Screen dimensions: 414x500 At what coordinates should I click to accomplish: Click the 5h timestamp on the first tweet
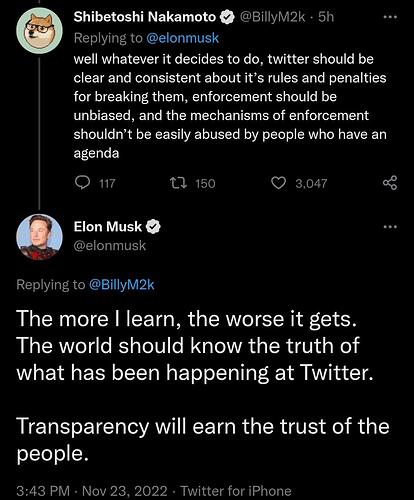pyautogui.click(x=326, y=17)
